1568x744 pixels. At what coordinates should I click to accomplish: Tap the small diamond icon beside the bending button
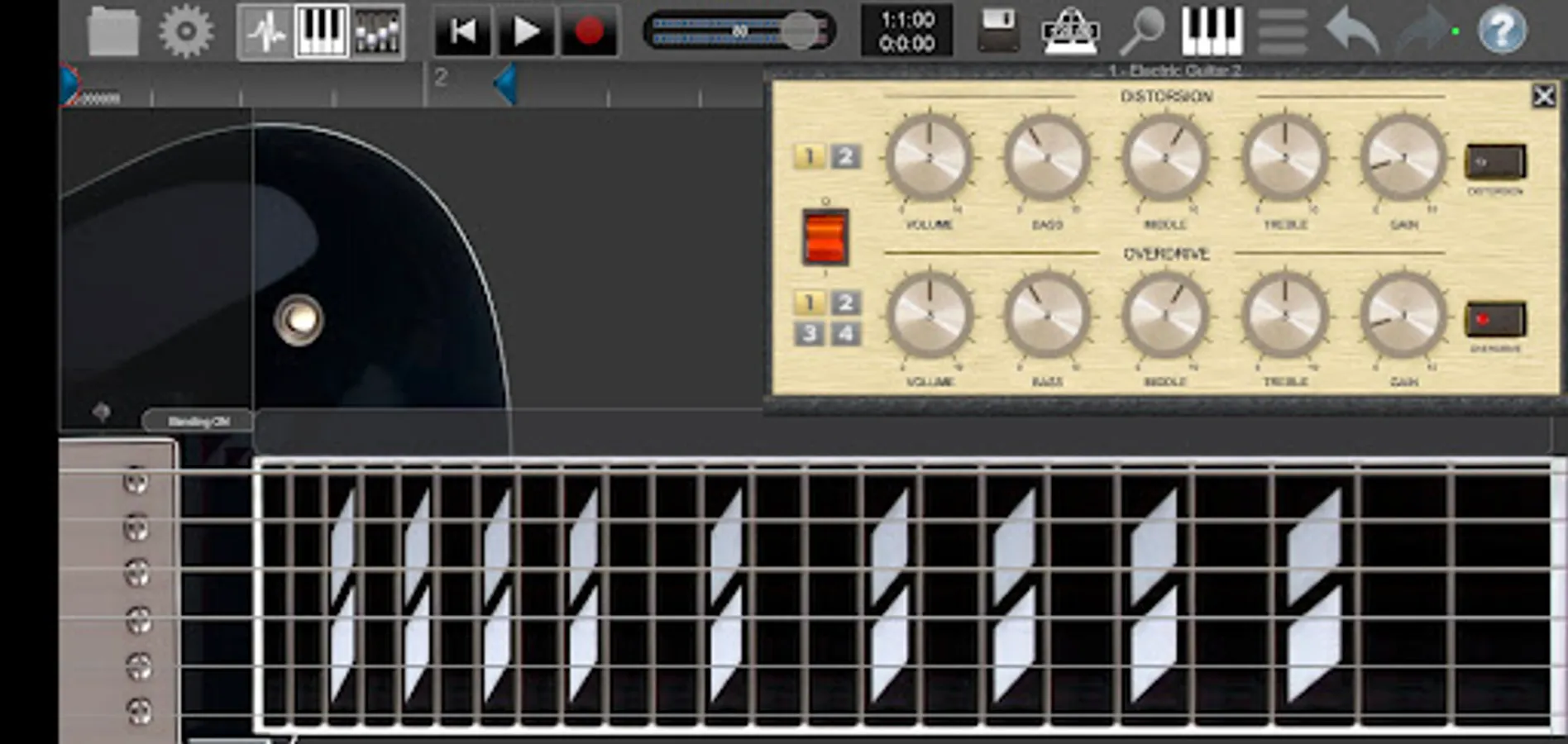point(101,412)
